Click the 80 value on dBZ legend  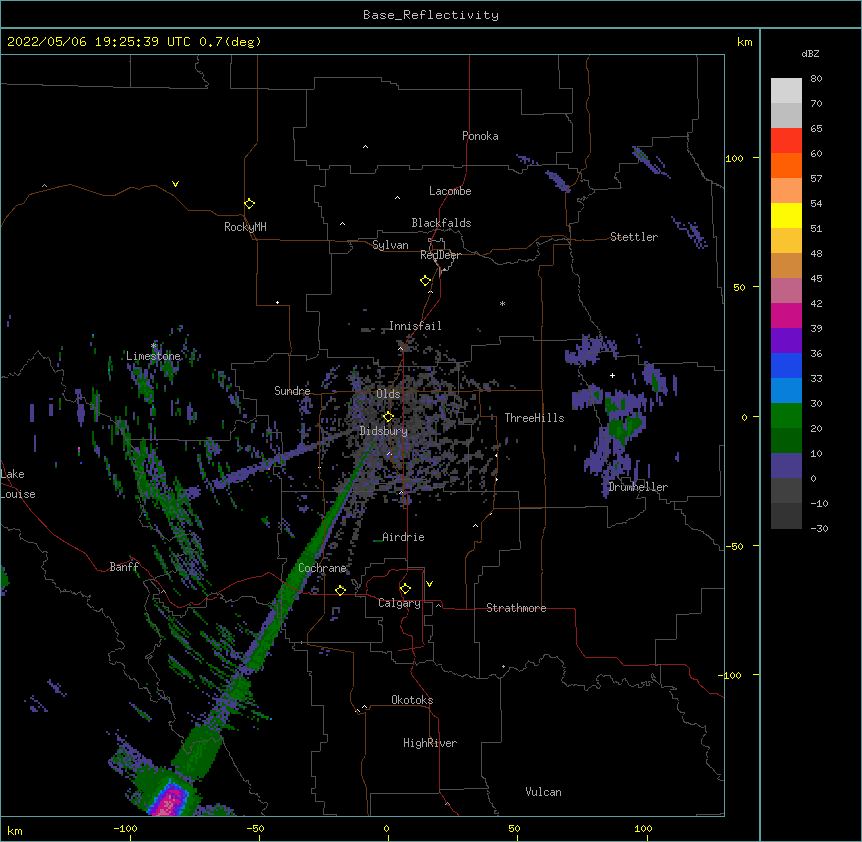pyautogui.click(x=816, y=79)
